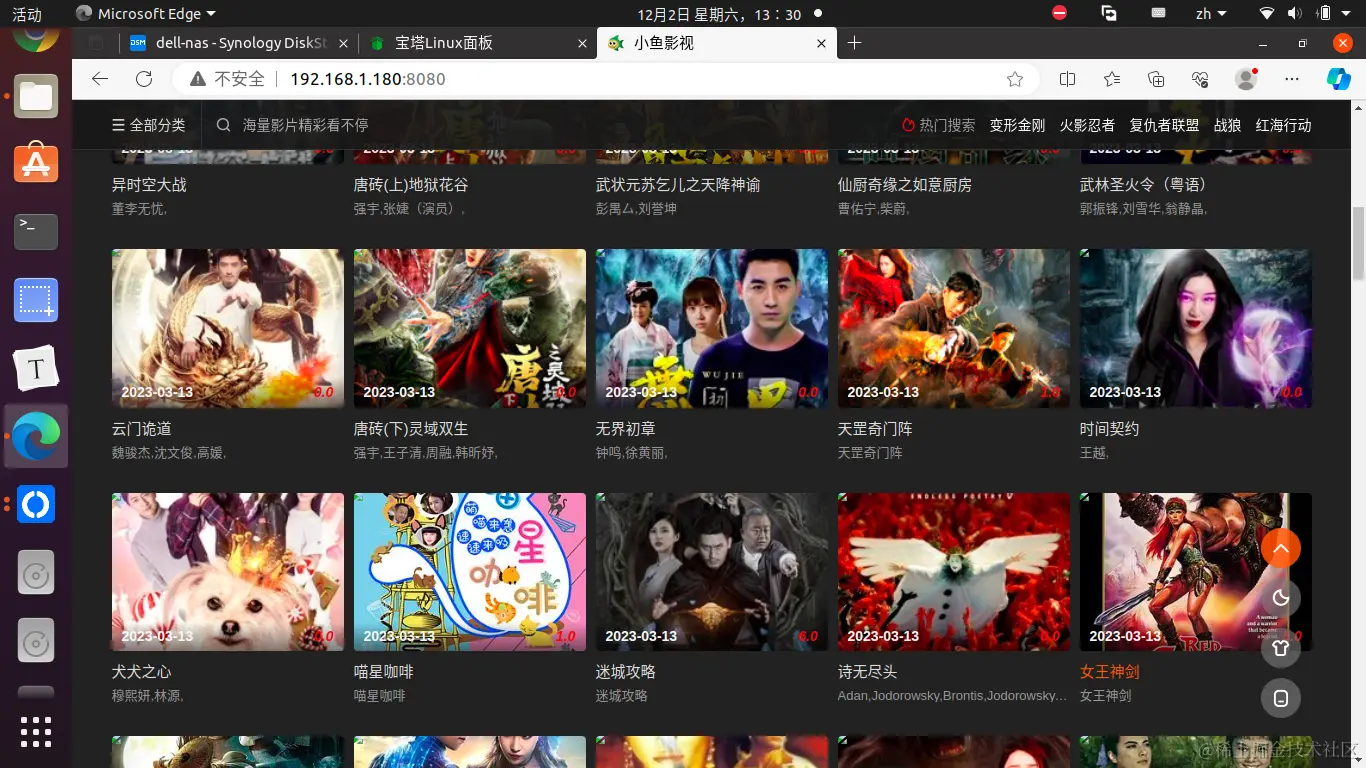Click the search magnifier icon

tap(224, 125)
